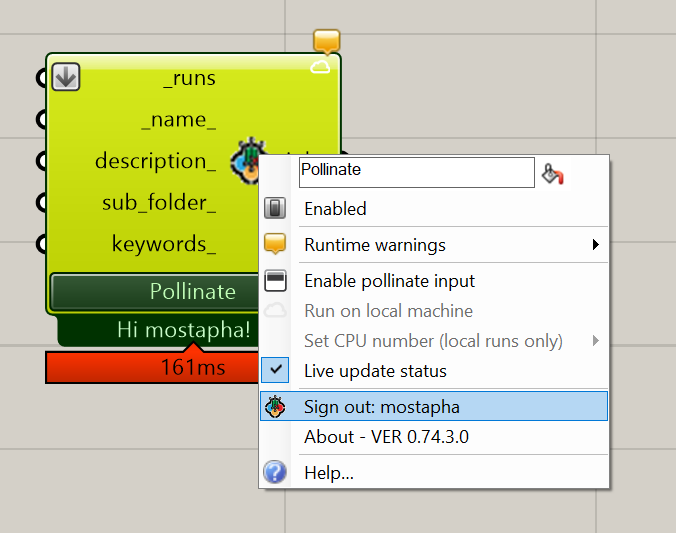Open the yellow warning balloon above component
The height and width of the screenshot is (533, 676).
(x=327, y=42)
